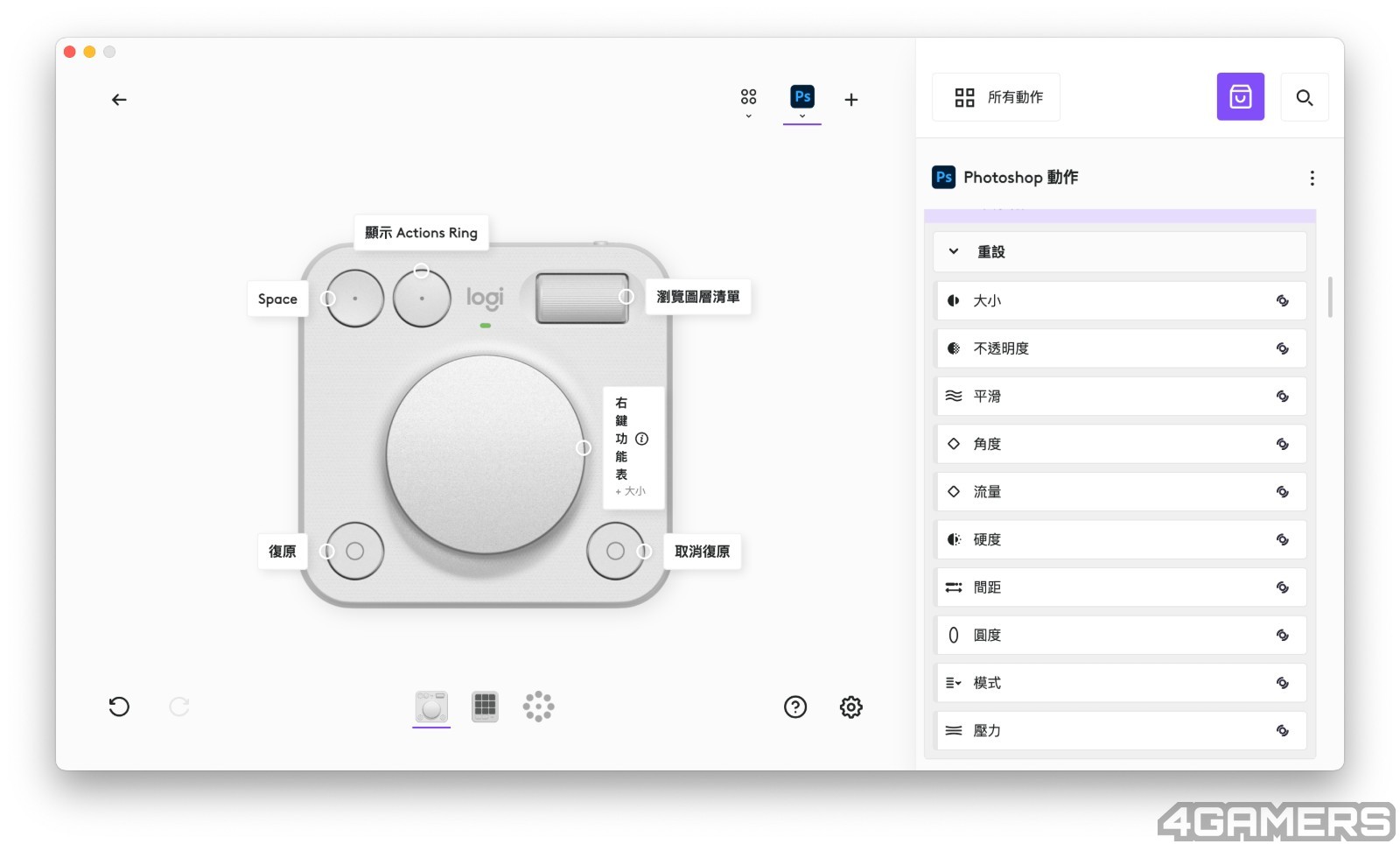The image size is (1400, 844).
Task: Click the 取消復原 button label
Action: 702,552
